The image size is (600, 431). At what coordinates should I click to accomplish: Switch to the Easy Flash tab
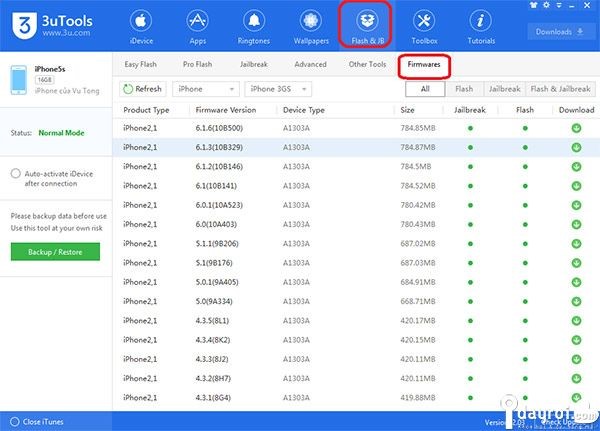coord(139,64)
